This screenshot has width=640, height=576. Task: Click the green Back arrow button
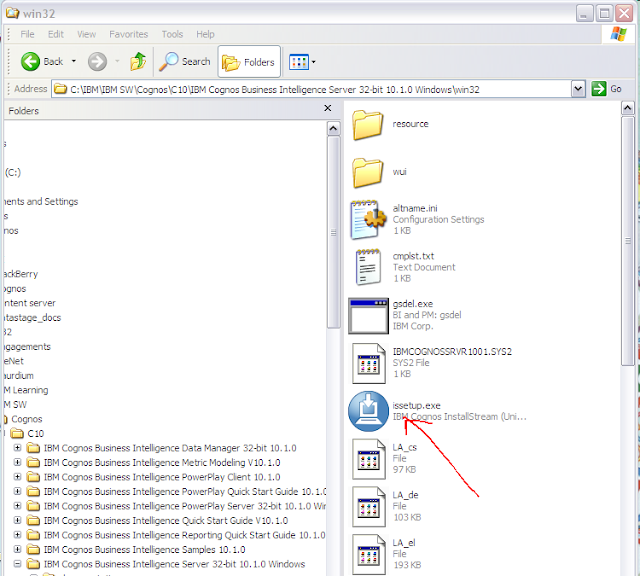pos(31,62)
